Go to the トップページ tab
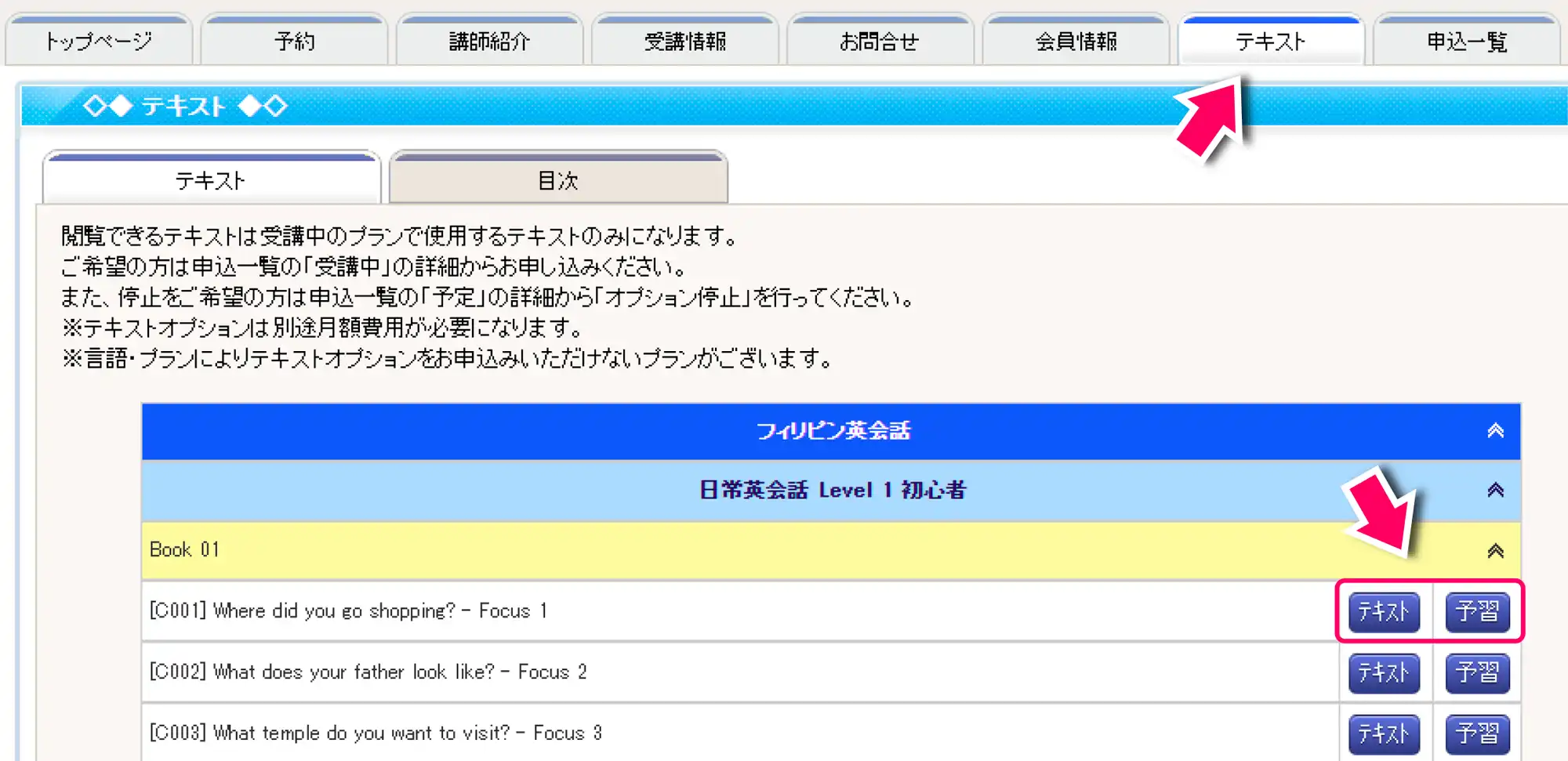The image size is (1568, 761). pos(99,42)
